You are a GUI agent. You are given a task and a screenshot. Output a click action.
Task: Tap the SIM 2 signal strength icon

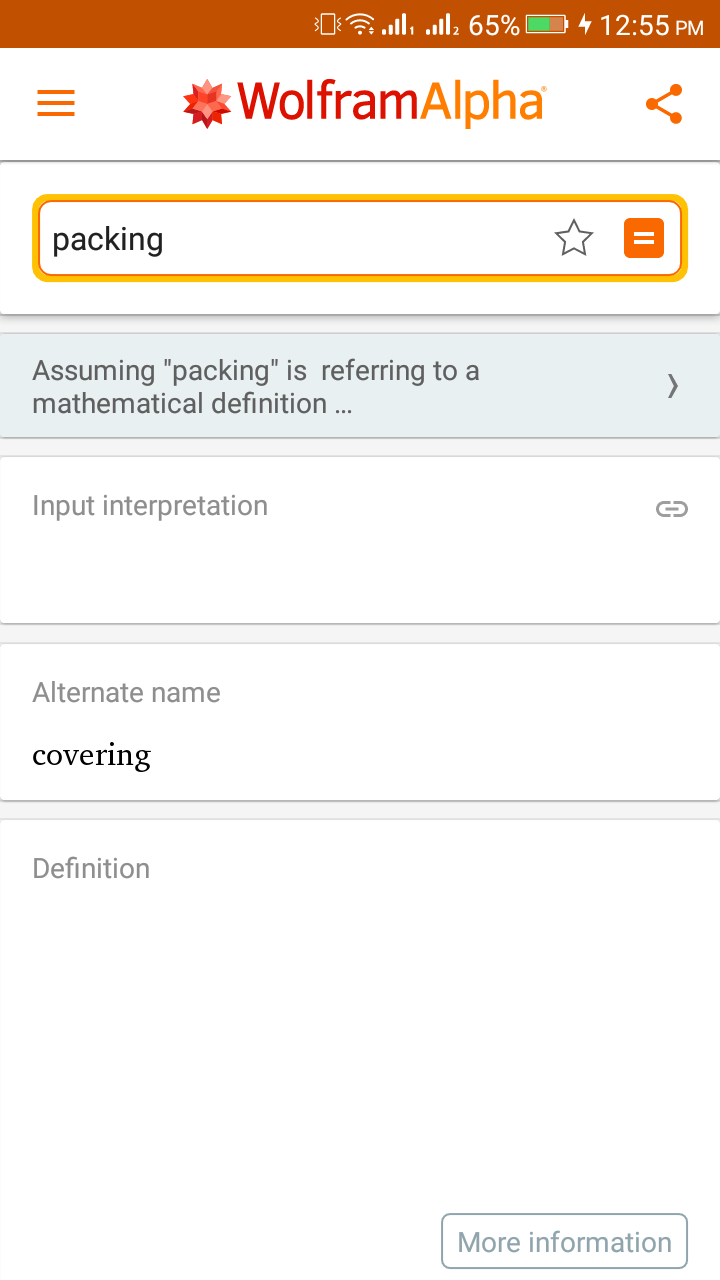[442, 24]
